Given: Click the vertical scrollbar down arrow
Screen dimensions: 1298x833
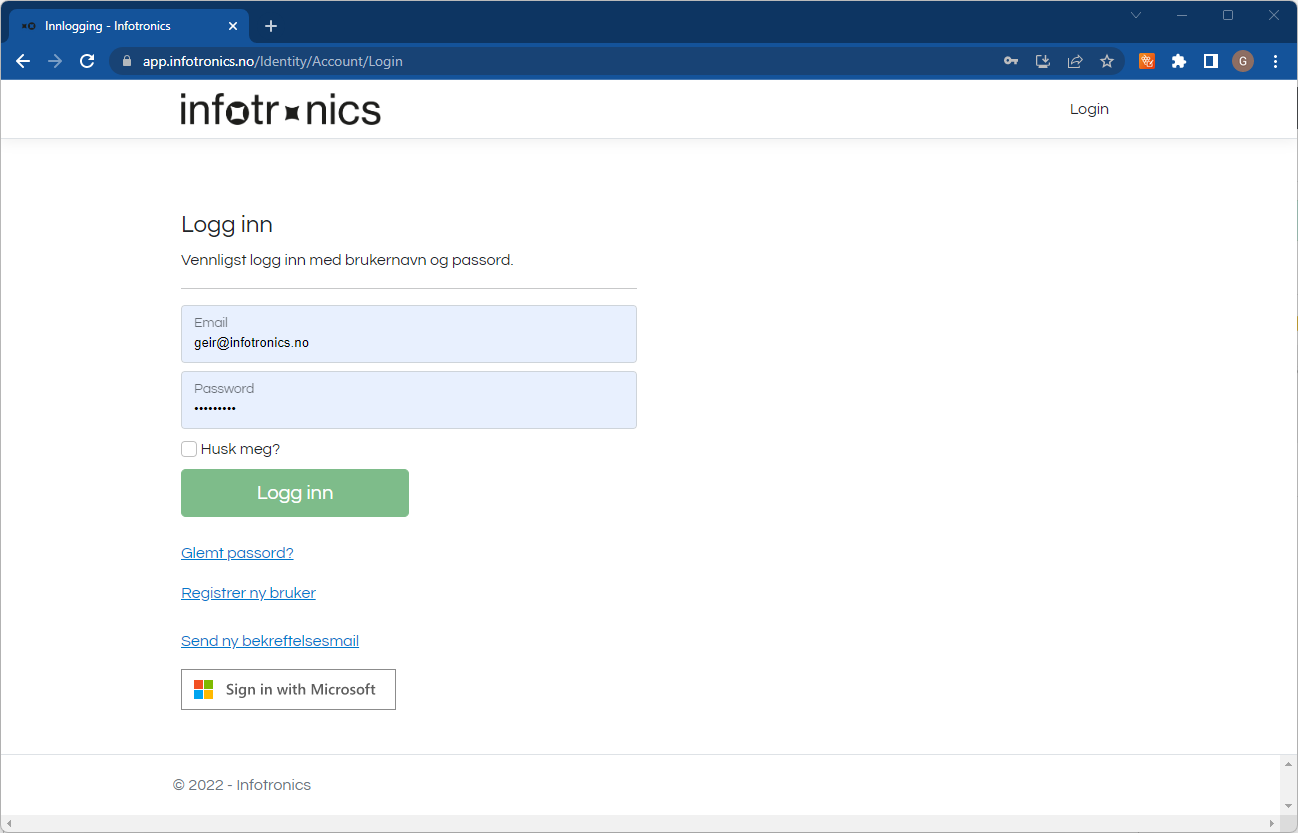Looking at the screenshot, I should click(1289, 806).
